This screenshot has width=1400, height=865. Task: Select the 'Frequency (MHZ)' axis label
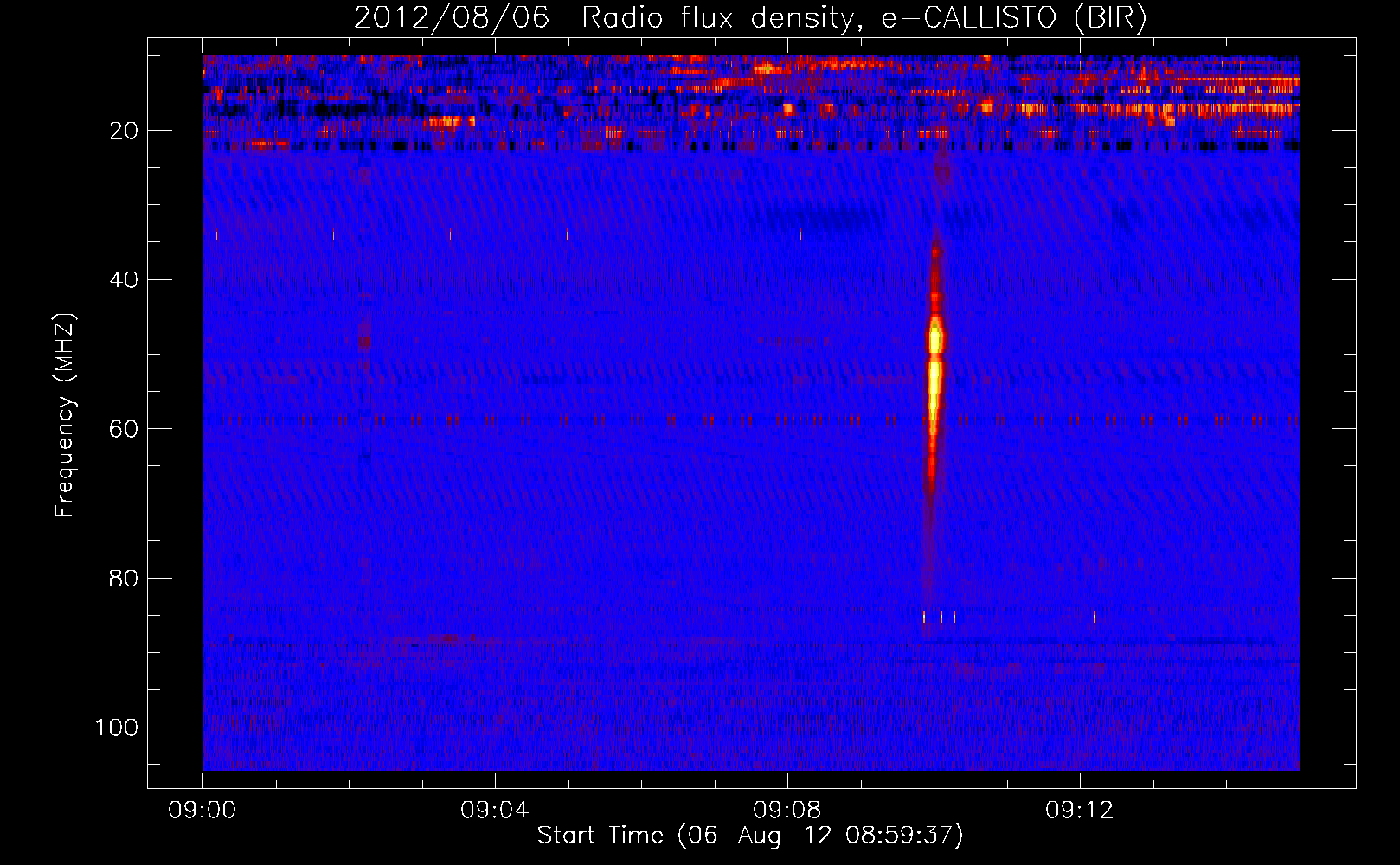[65, 414]
